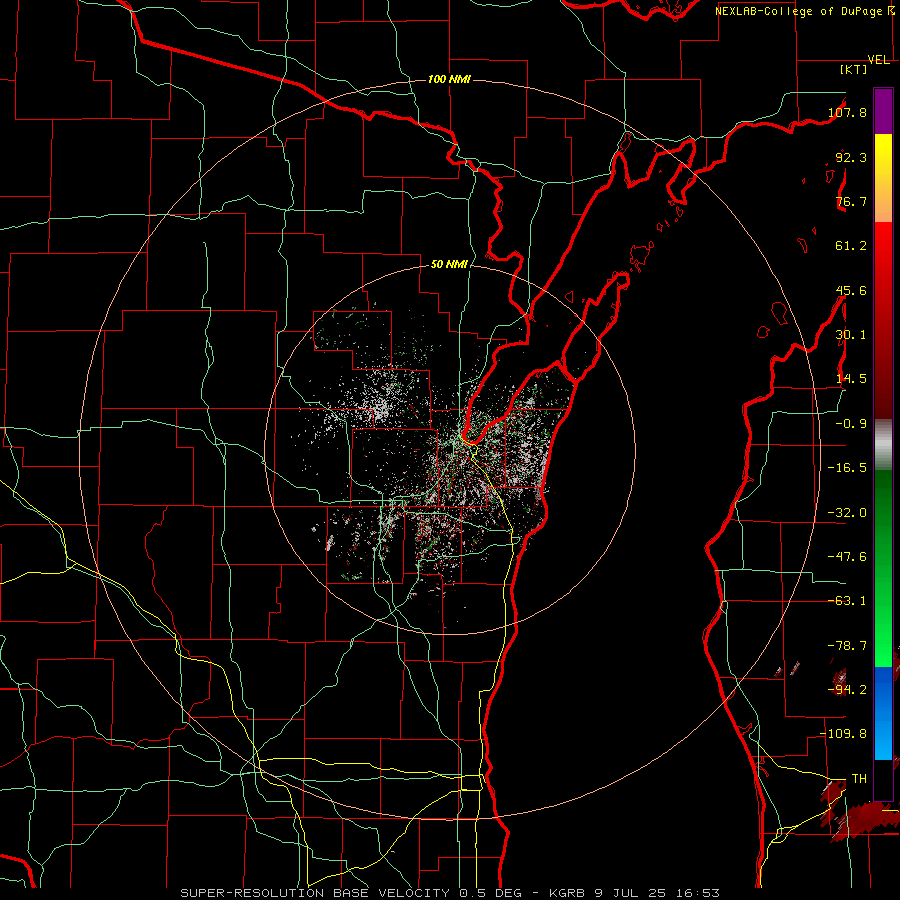Click the -78.7 scale value
Viewport: 900px width, 900px height.
[x=847, y=646]
